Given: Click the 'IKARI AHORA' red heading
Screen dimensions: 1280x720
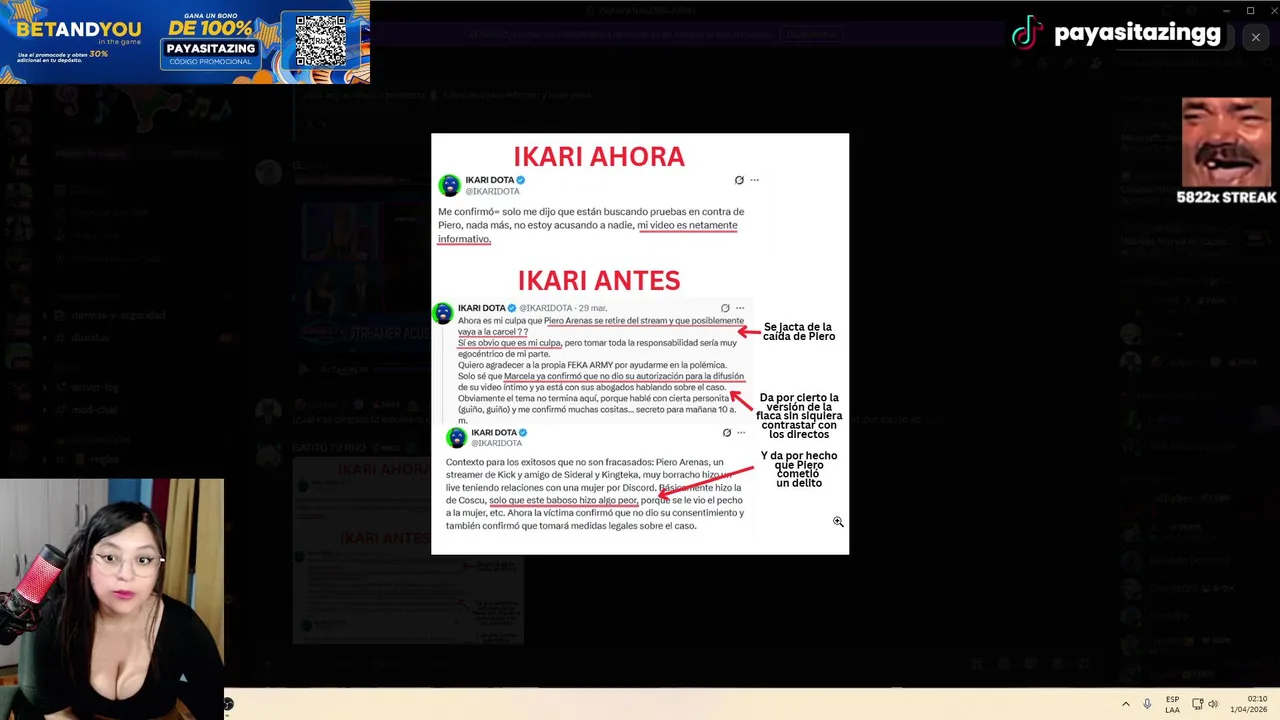Looking at the screenshot, I should coord(599,157).
